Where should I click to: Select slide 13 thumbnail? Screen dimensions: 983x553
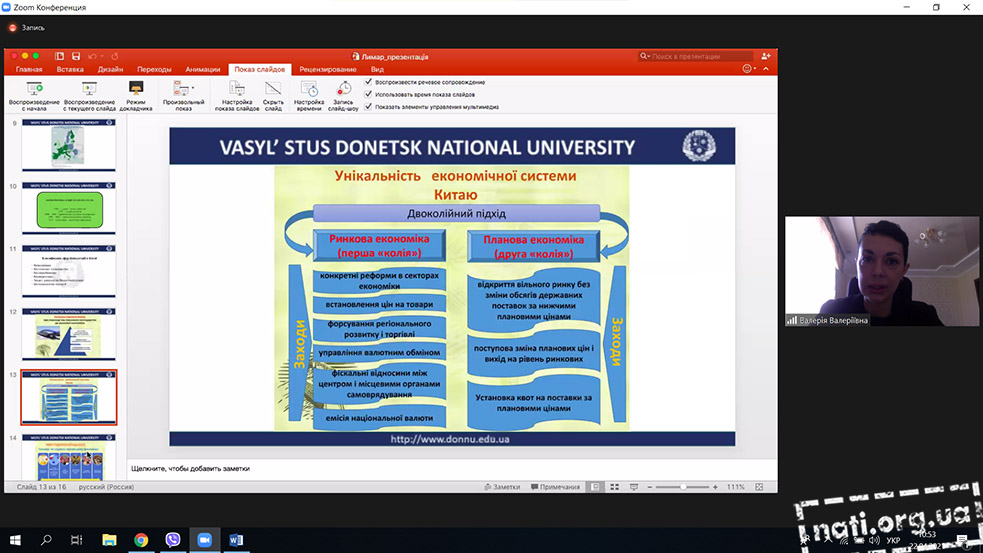pos(69,398)
